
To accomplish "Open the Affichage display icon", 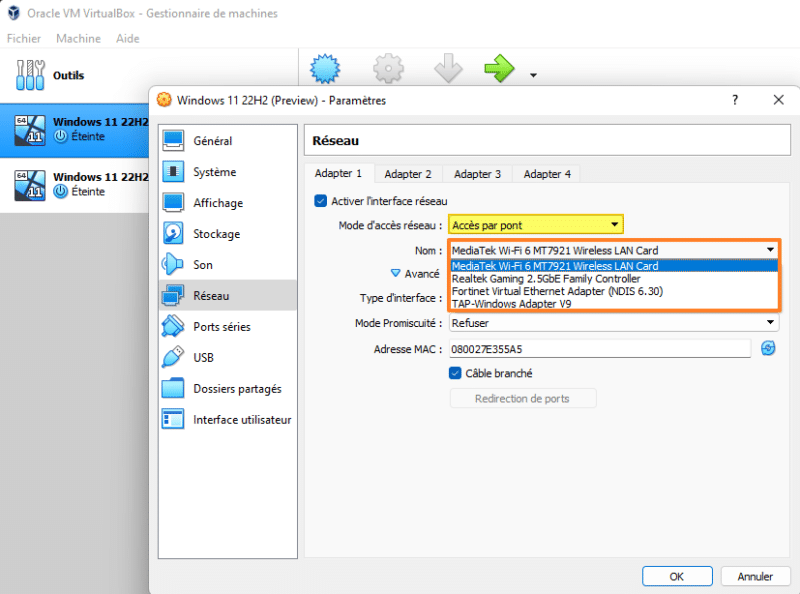I will tap(174, 203).
